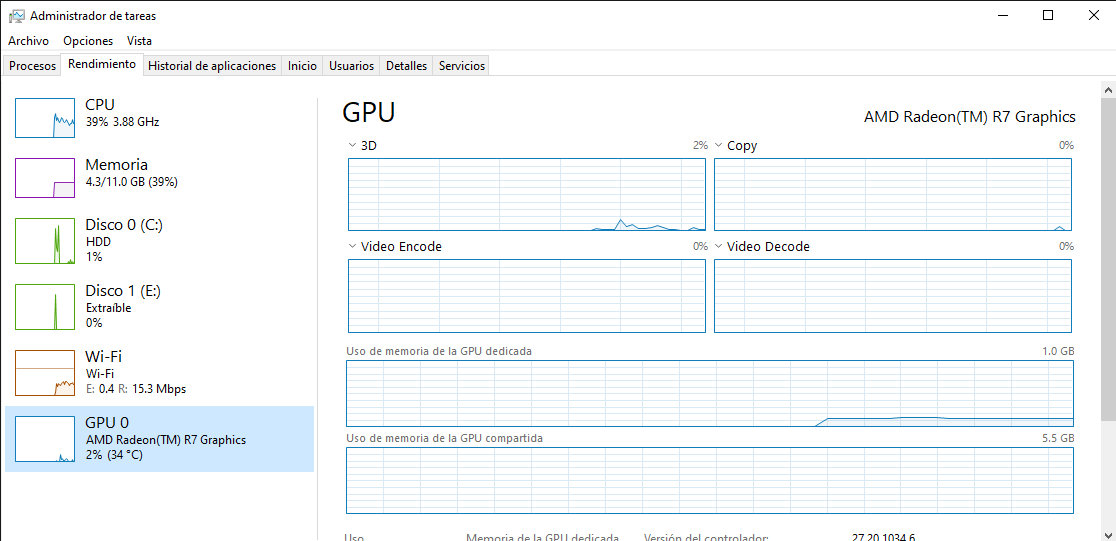Select the Wi-Fi throughput graph thumbnail
Image resolution: width=1116 pixels, height=541 pixels.
point(45,373)
